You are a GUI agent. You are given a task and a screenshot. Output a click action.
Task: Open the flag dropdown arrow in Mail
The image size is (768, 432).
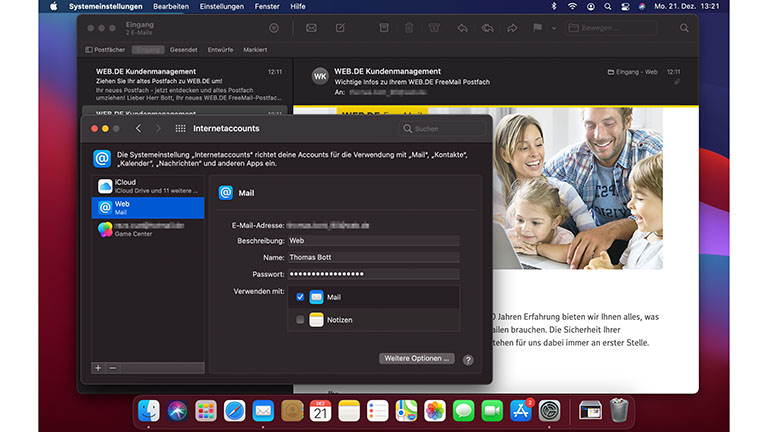point(553,28)
